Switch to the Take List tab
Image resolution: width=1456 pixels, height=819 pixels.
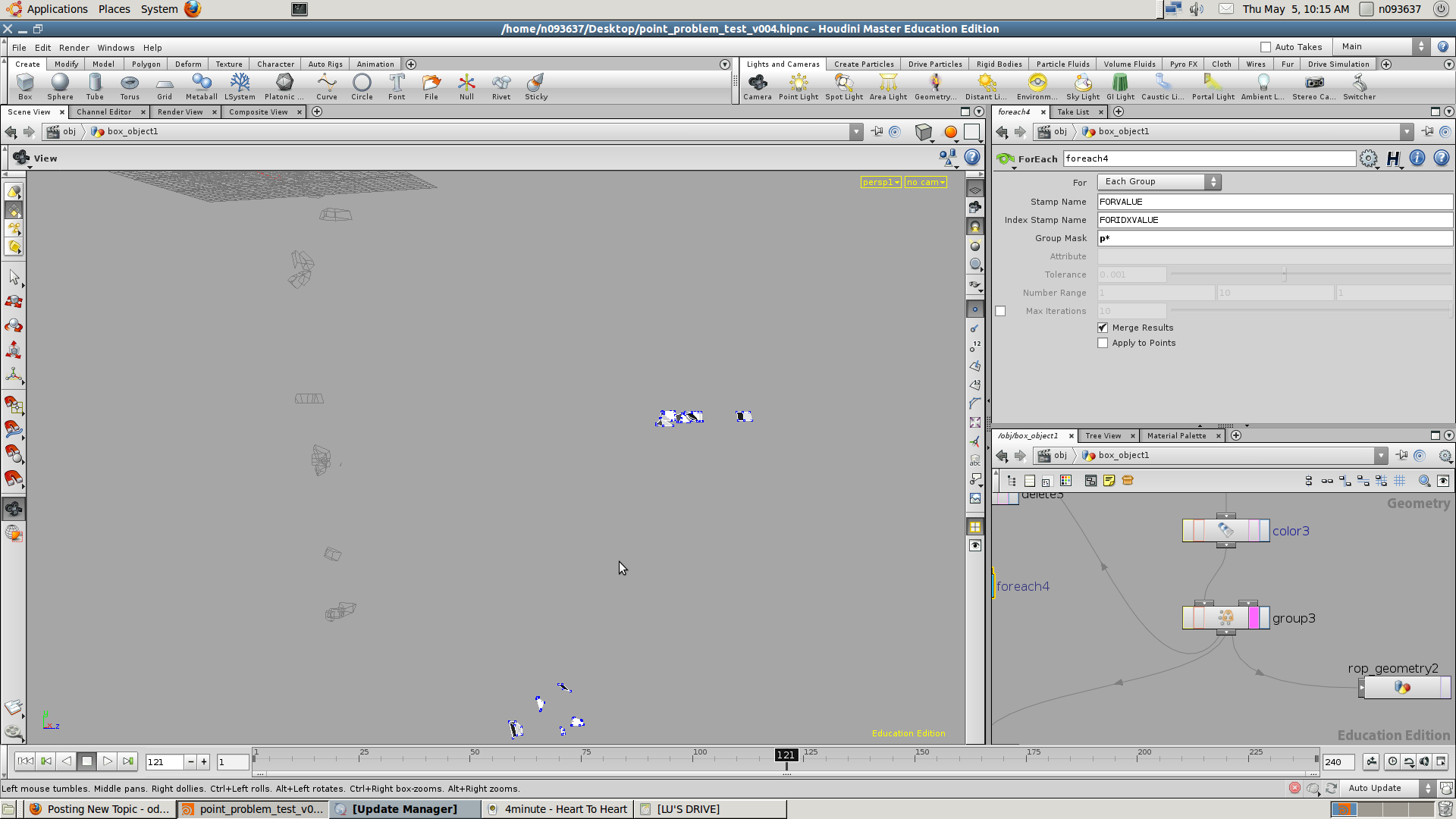(1073, 112)
